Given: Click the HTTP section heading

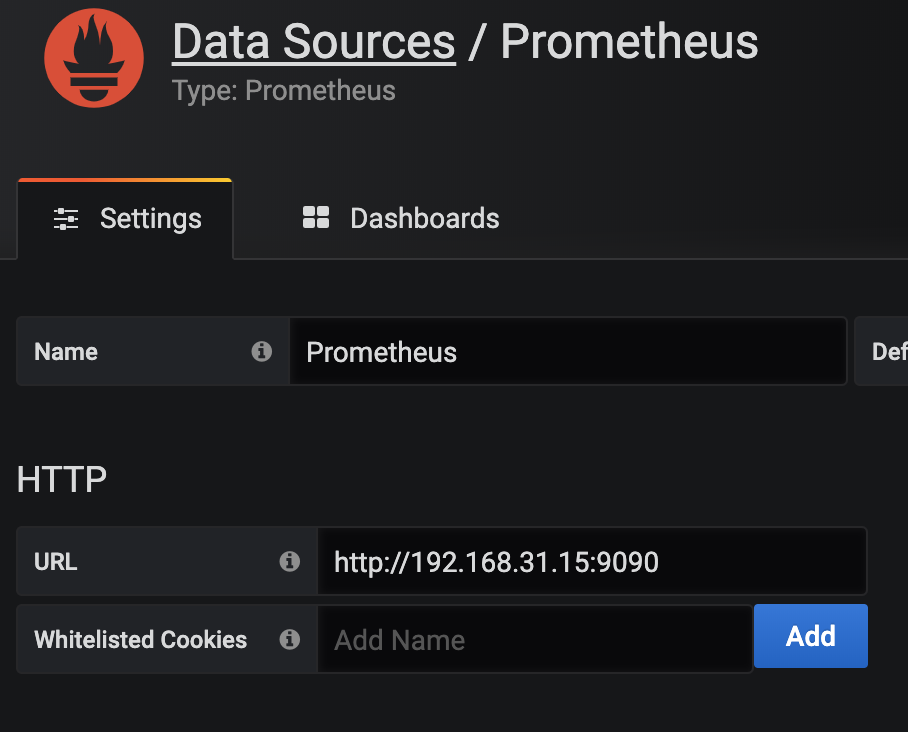Looking at the screenshot, I should pyautogui.click(x=62, y=480).
